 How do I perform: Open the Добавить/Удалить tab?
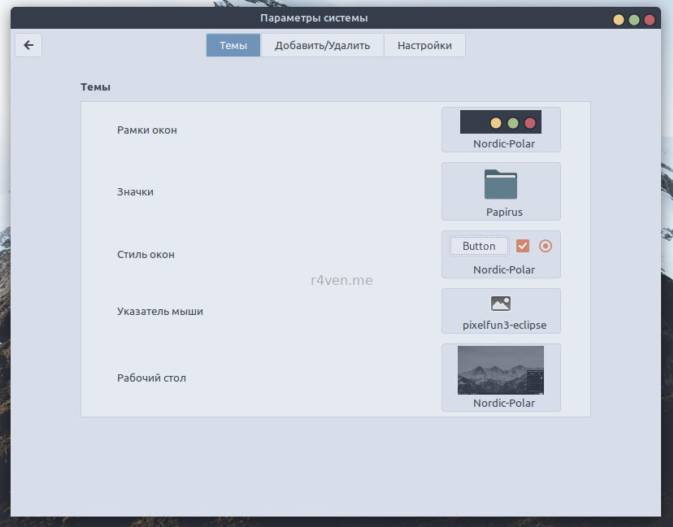coord(322,45)
